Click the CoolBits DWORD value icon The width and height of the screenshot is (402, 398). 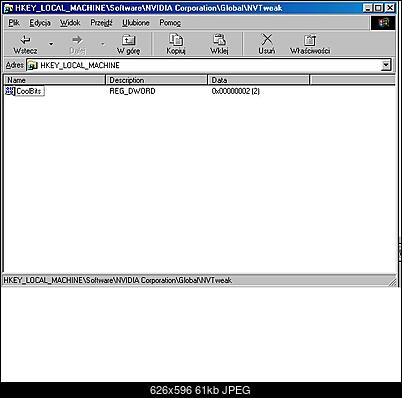coord(10,91)
